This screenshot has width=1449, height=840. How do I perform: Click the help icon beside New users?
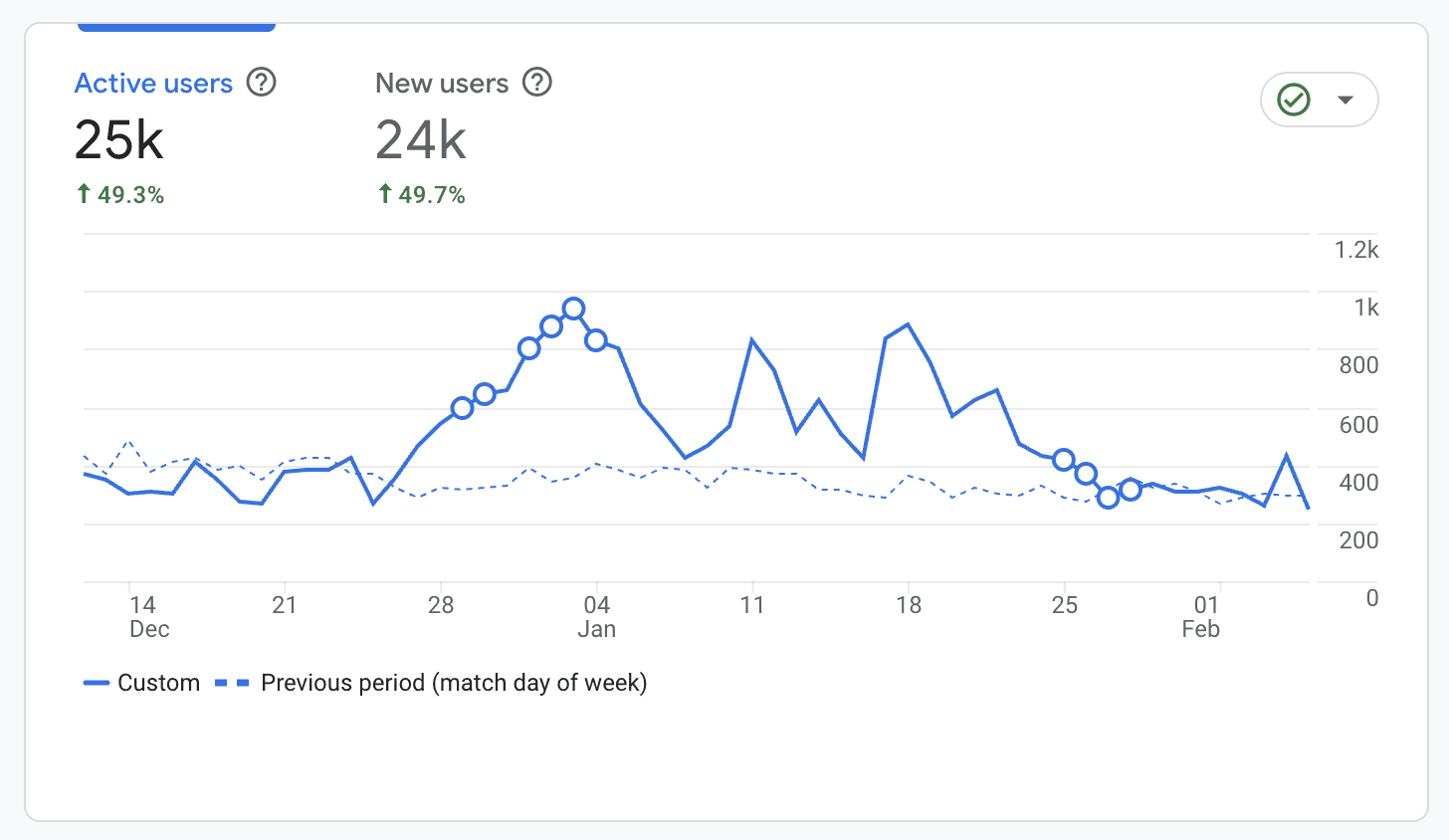pos(537,83)
